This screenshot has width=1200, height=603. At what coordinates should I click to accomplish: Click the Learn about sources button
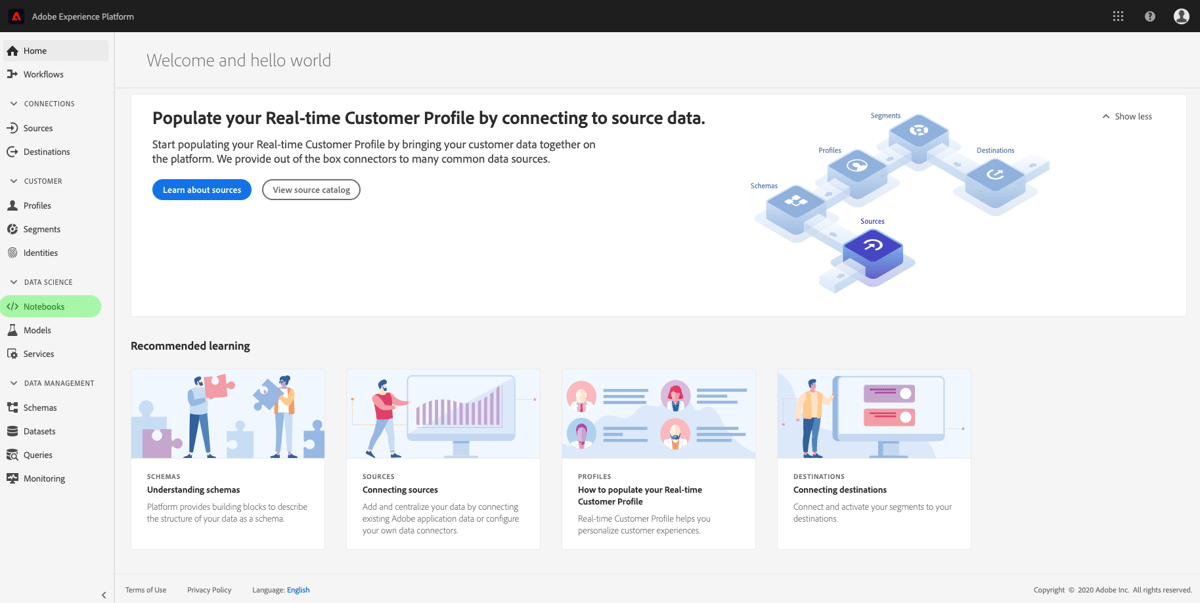pyautogui.click(x=201, y=189)
